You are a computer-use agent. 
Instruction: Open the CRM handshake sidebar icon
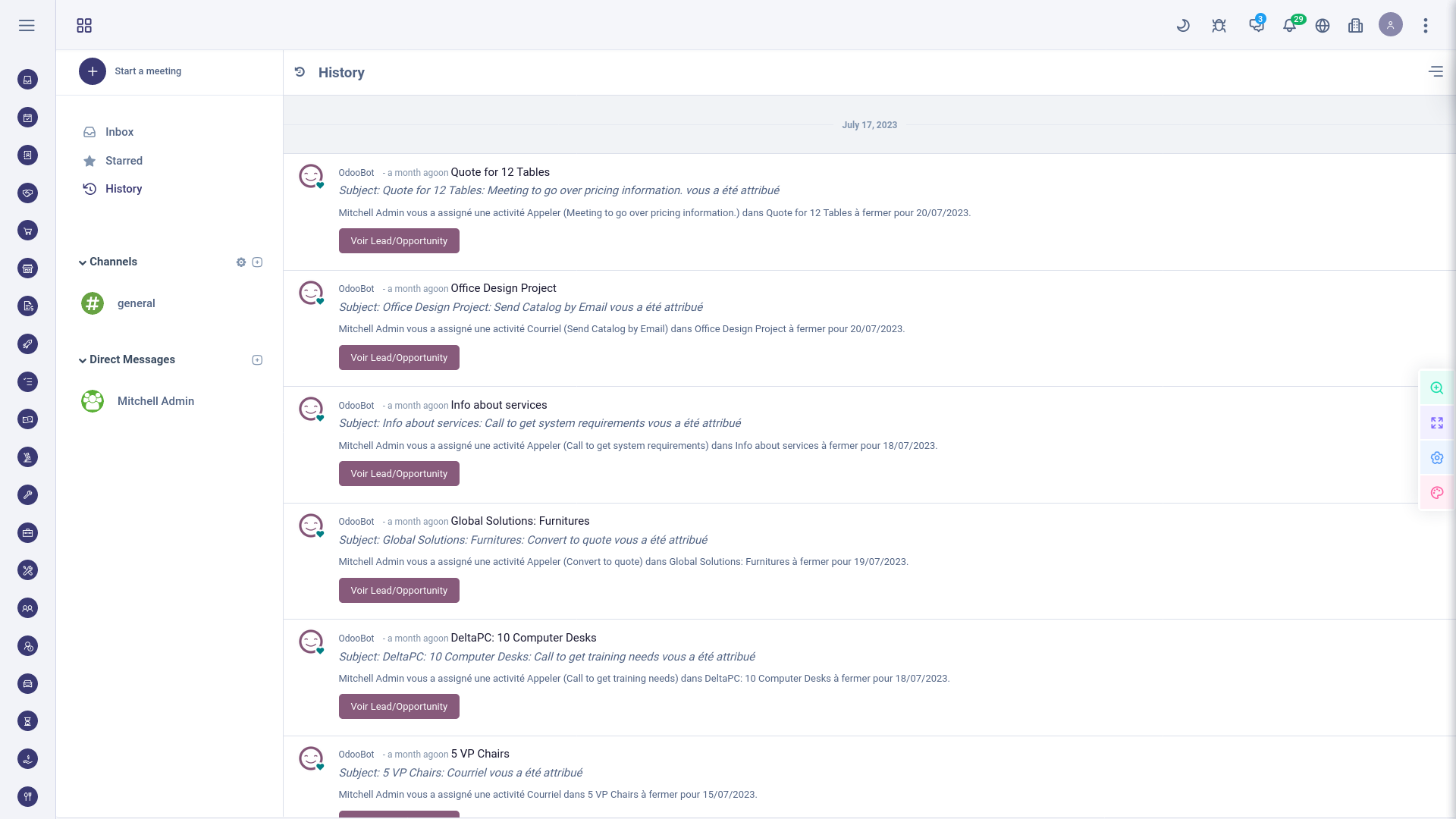coord(27,193)
